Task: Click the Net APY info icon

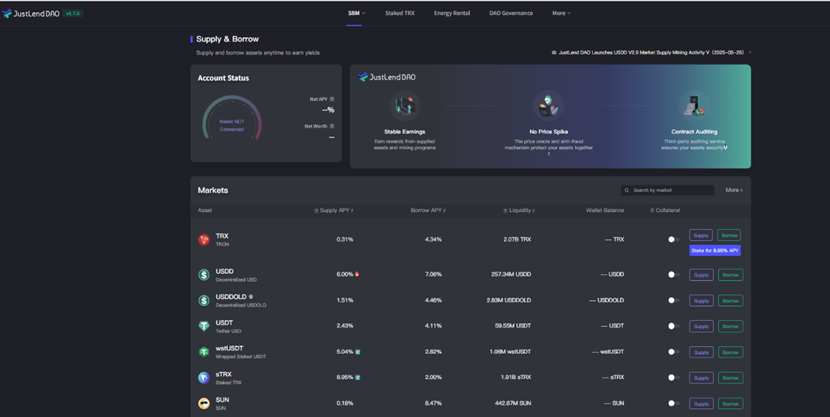Action: click(x=332, y=99)
